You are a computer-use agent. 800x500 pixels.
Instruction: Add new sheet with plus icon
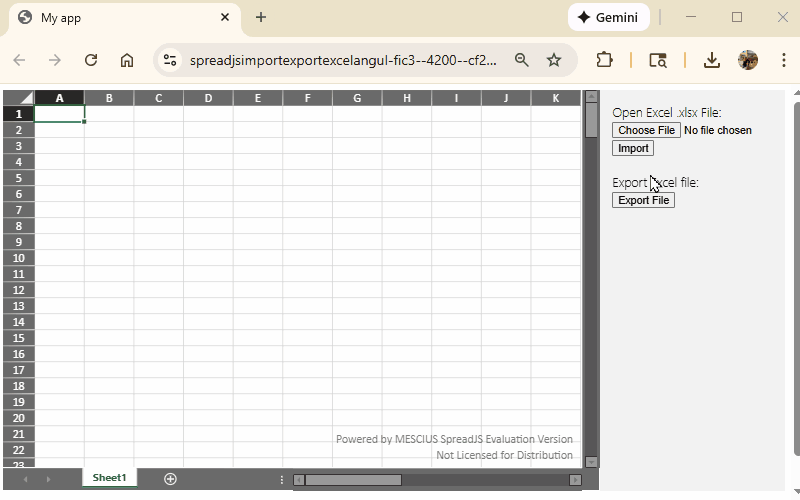[170, 479]
